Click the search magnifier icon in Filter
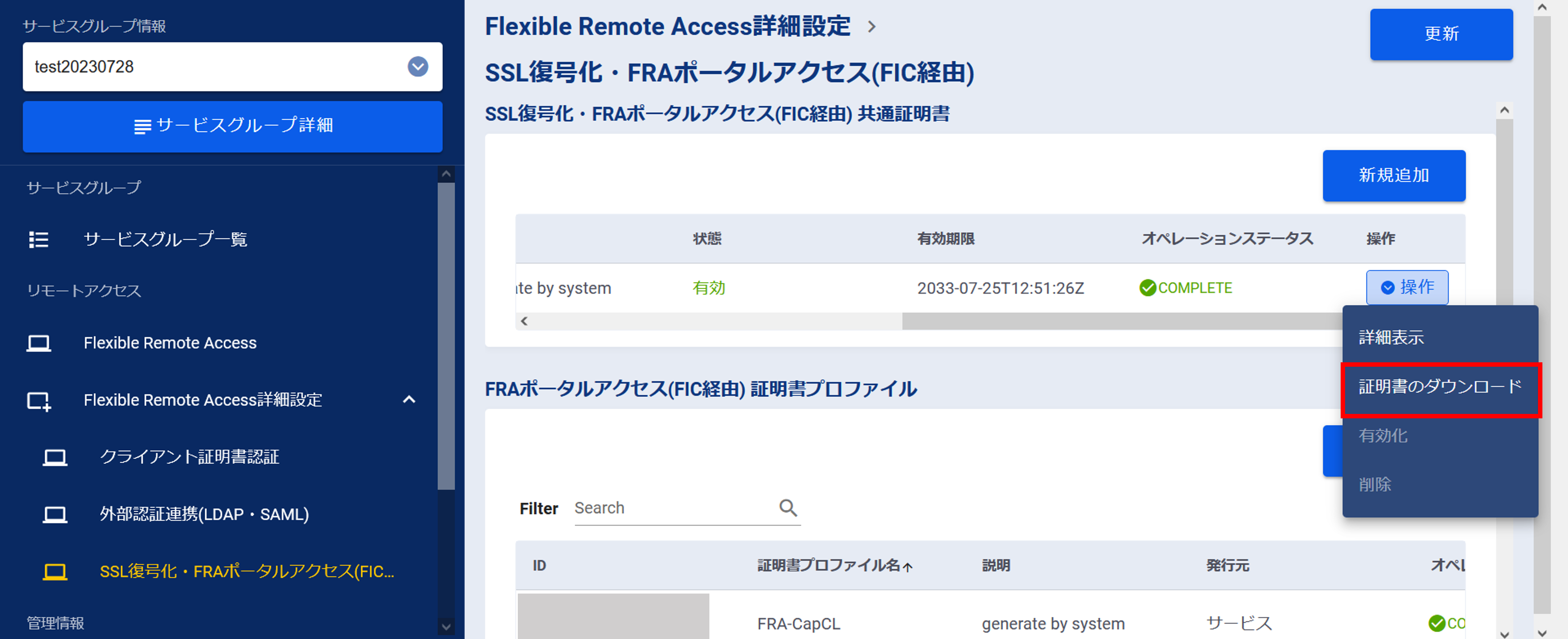Screen dimensions: 1568x639 coord(788,507)
